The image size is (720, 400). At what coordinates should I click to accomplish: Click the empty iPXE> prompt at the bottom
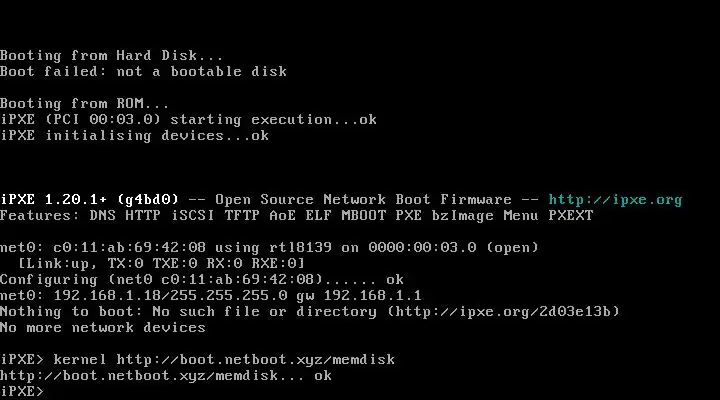click(x=22, y=391)
